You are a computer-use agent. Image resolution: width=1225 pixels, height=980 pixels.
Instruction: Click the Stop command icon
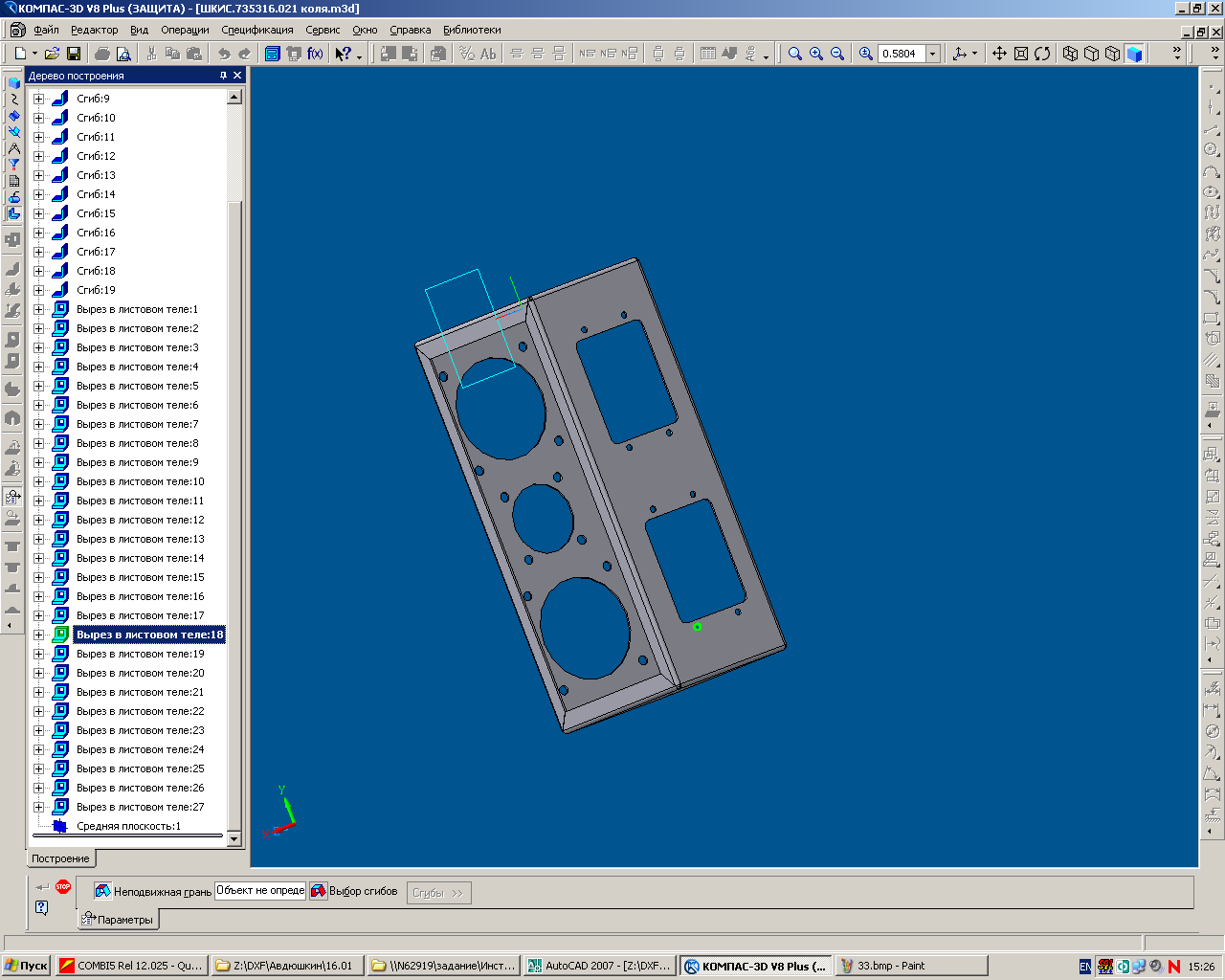coord(63,886)
